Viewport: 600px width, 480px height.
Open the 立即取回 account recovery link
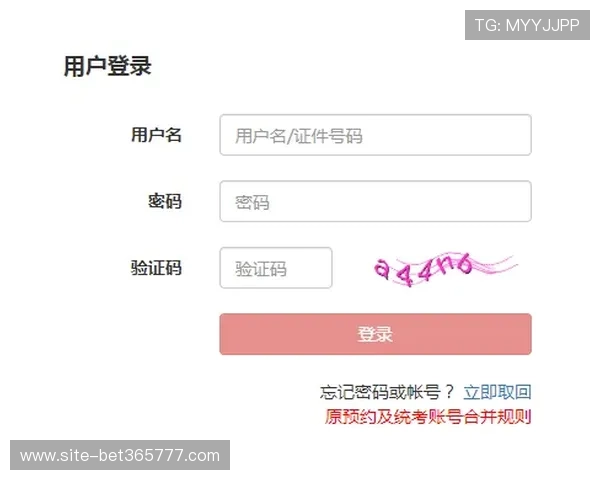pyautogui.click(x=497, y=392)
